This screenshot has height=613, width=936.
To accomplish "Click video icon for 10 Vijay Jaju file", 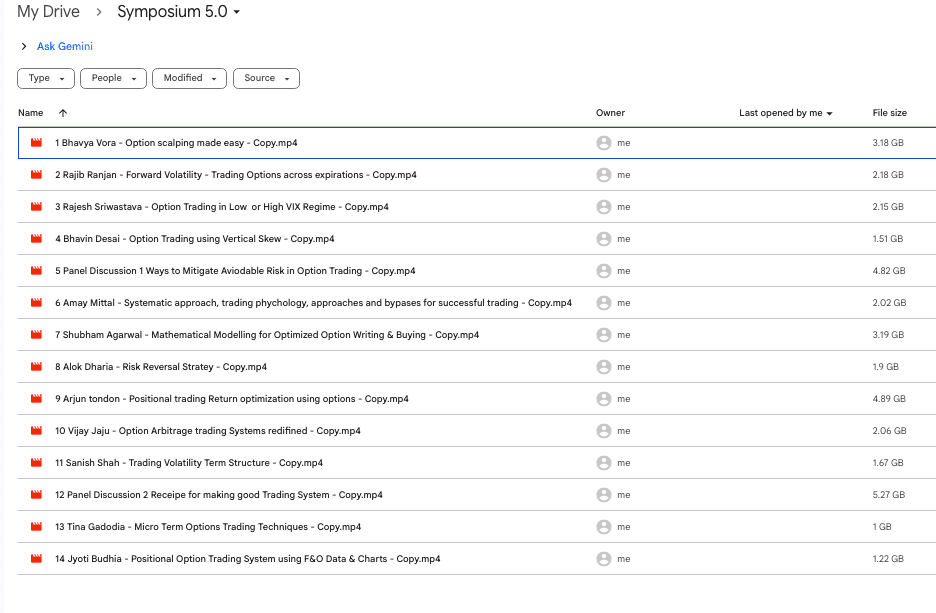I will click(36, 430).
